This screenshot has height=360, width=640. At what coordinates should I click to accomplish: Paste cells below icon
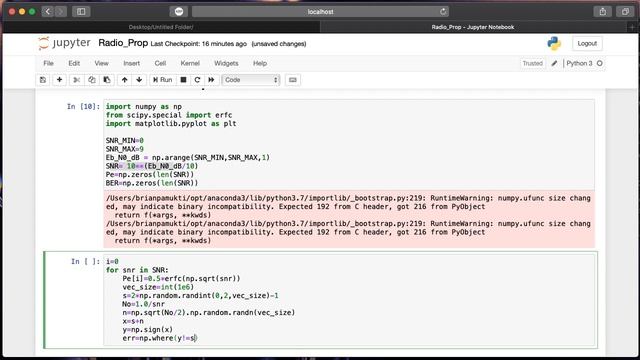(x=107, y=80)
